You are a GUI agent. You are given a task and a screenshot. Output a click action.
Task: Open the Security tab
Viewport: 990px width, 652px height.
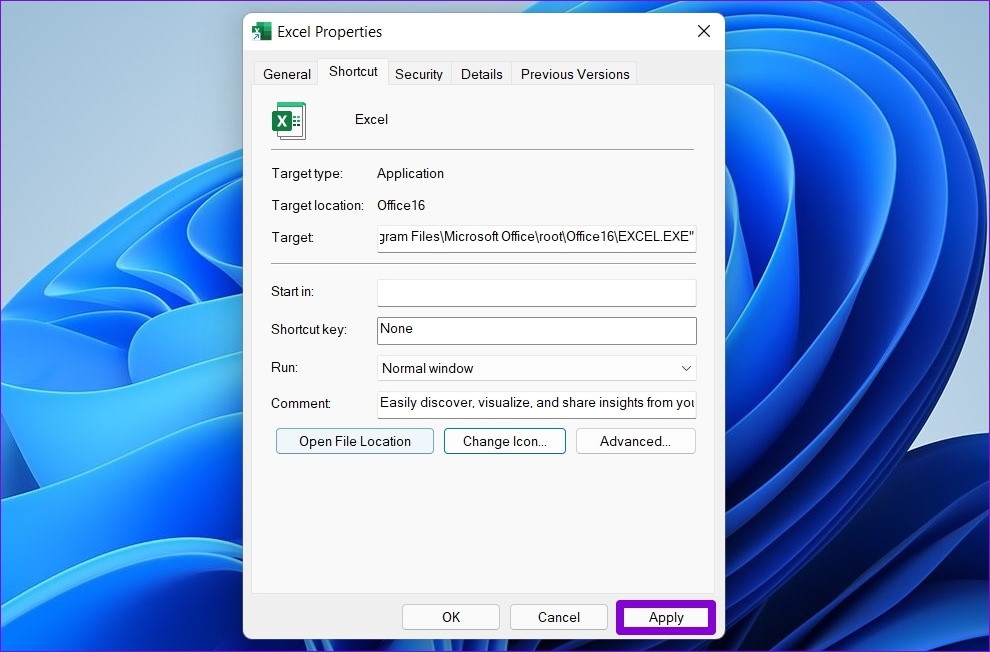click(x=419, y=73)
